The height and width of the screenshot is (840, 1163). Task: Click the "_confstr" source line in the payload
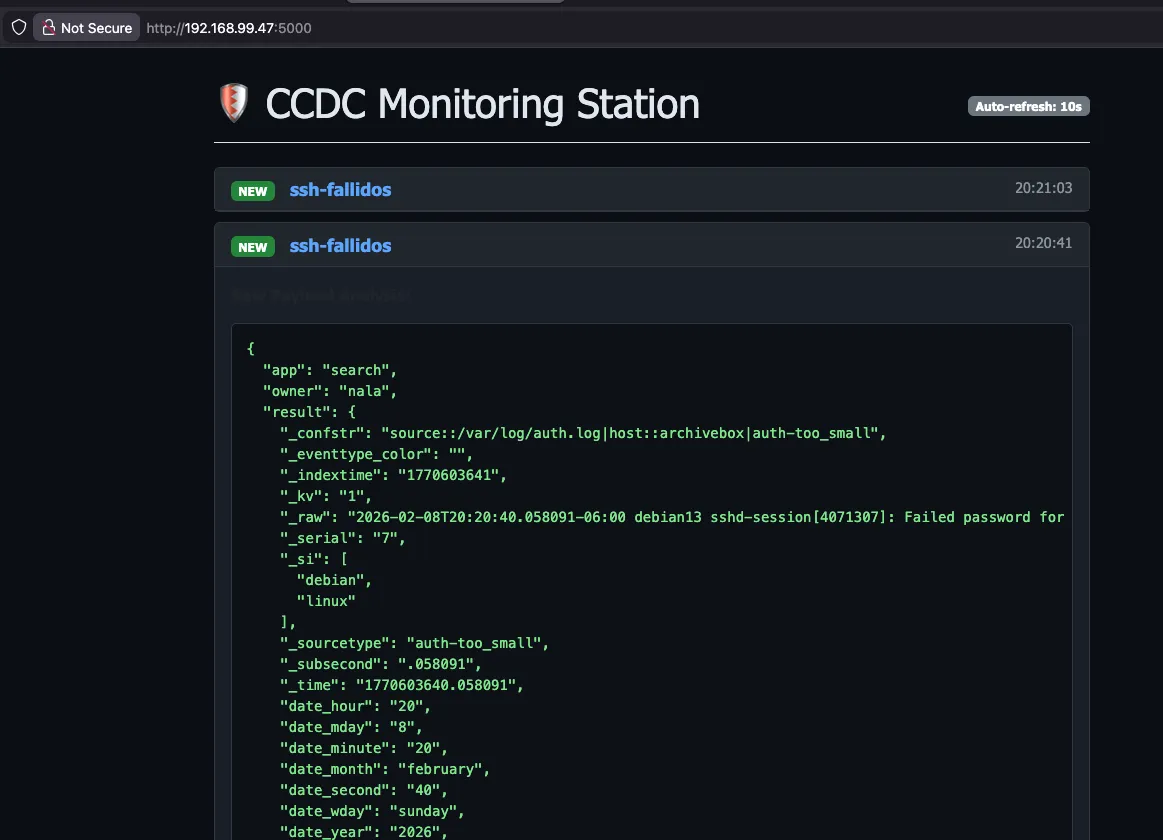coord(583,433)
